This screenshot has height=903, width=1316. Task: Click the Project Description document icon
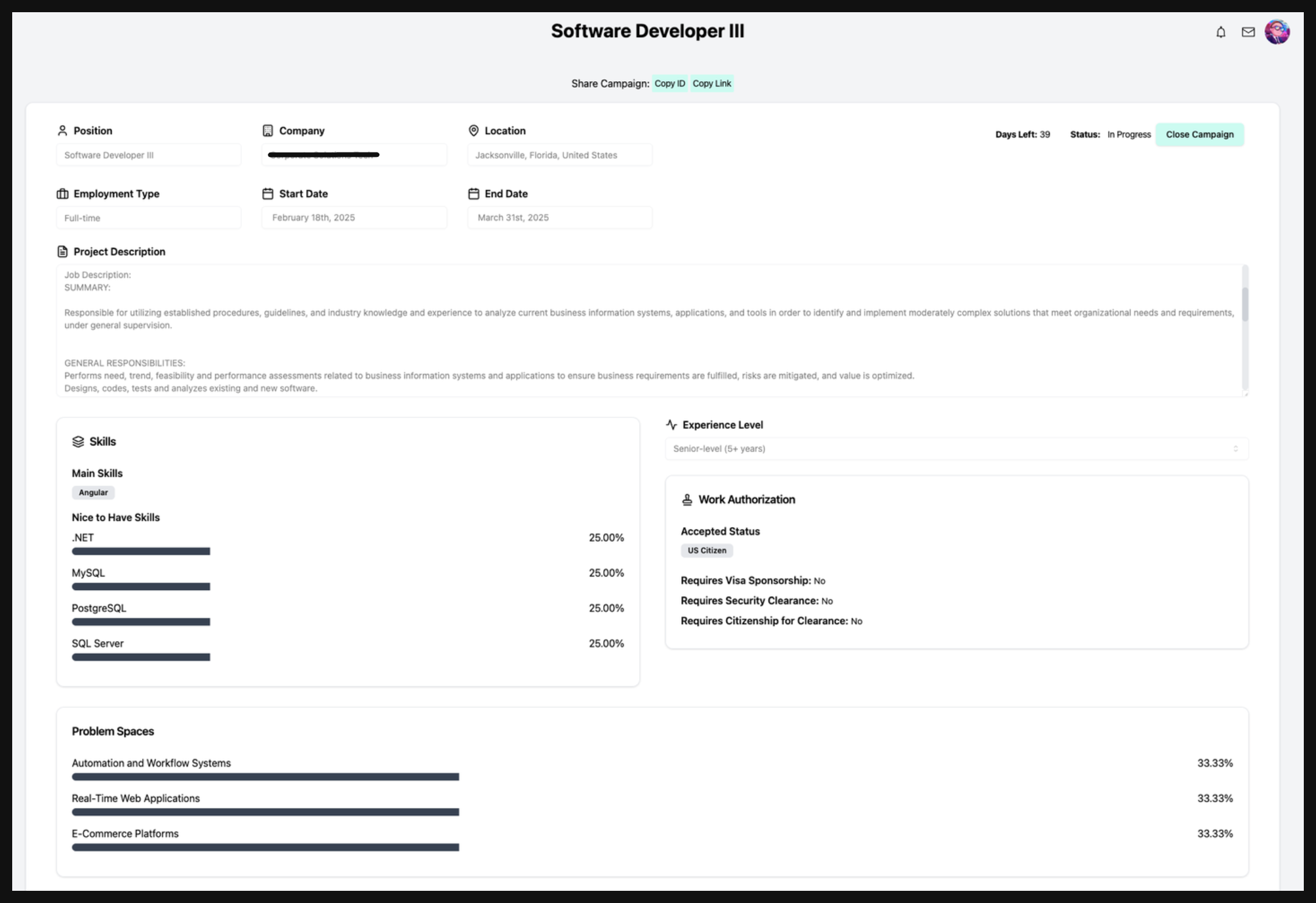(62, 251)
